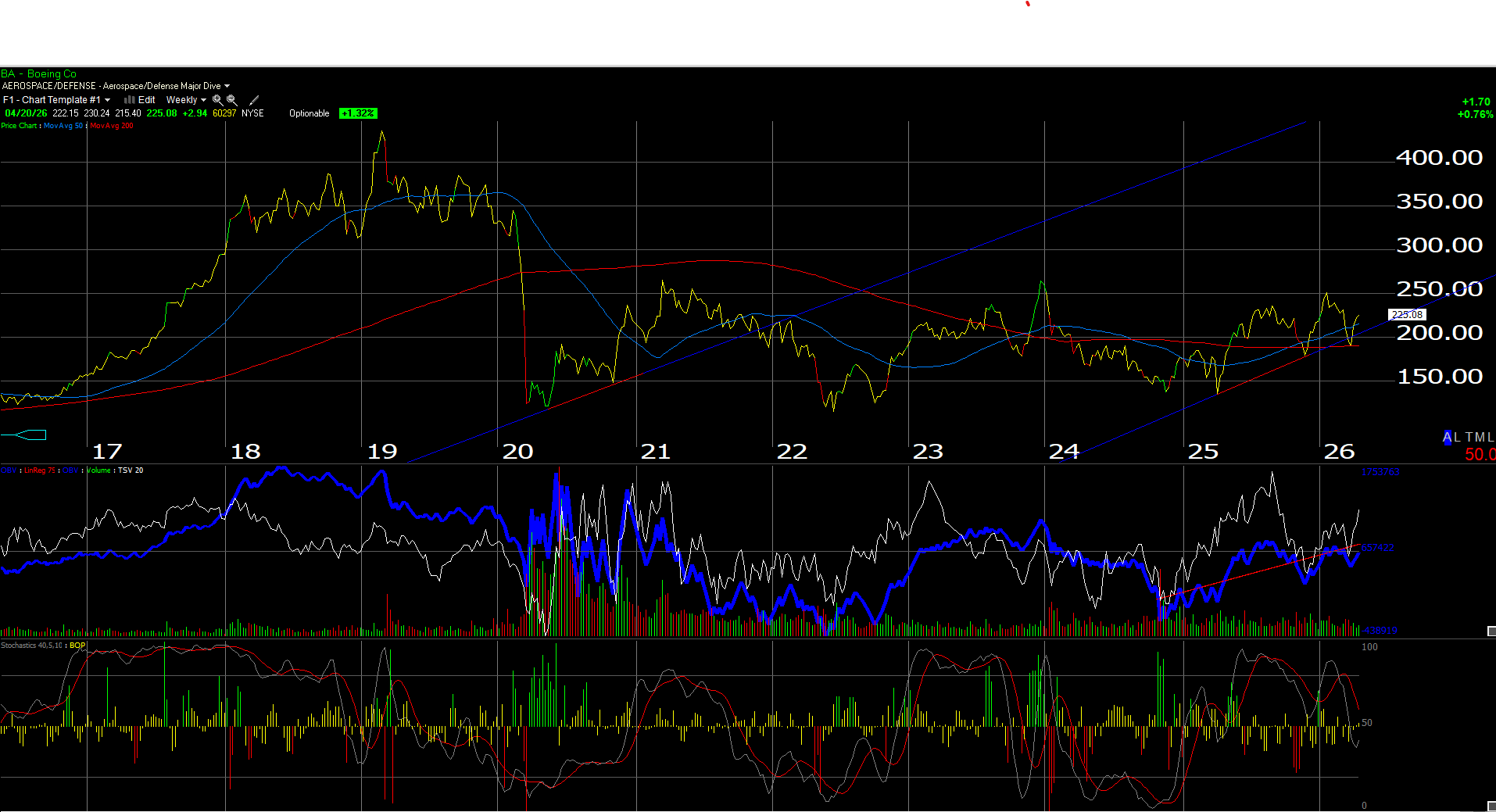Select the pencil drawing tool icon
The image size is (1496, 812).
click(x=254, y=100)
